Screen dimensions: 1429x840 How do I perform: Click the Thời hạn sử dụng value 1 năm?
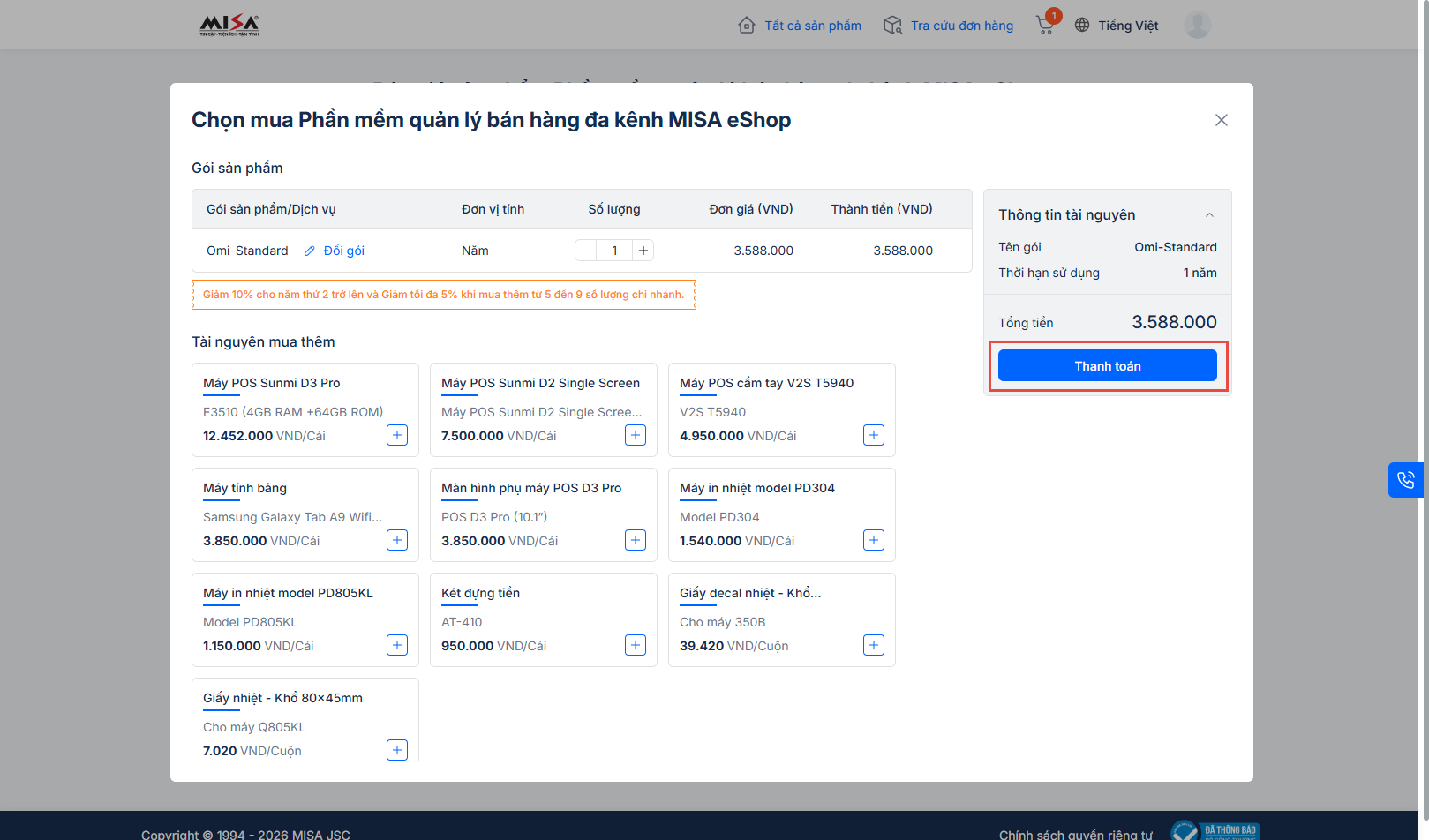[x=1200, y=273]
